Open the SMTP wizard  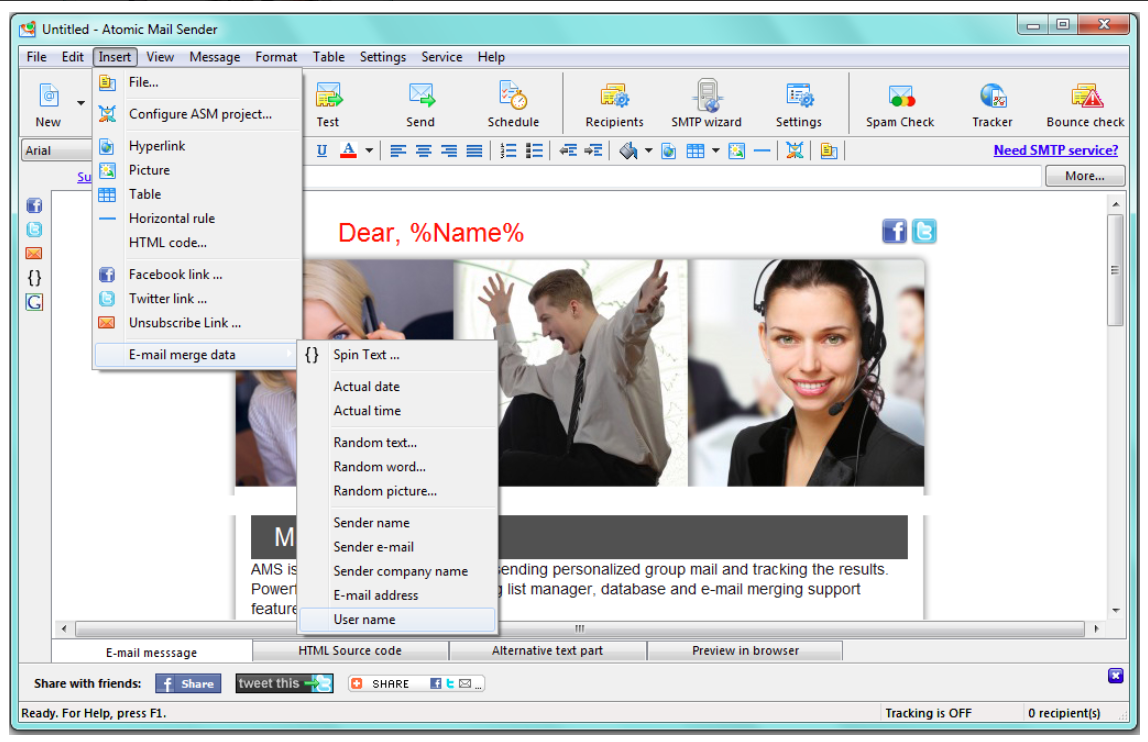pos(706,100)
